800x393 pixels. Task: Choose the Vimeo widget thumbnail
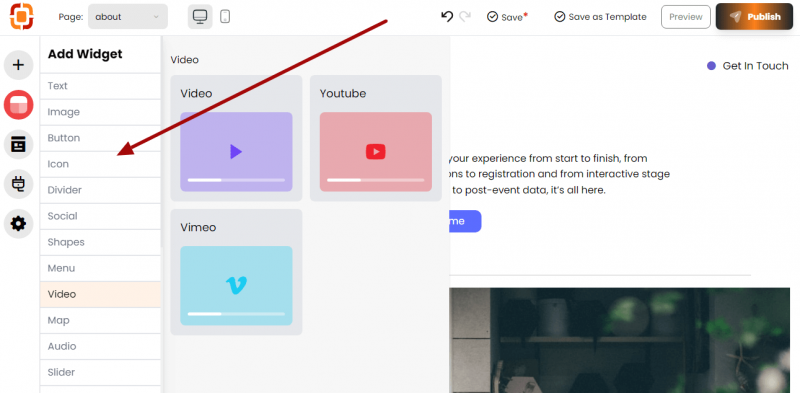coord(236,285)
